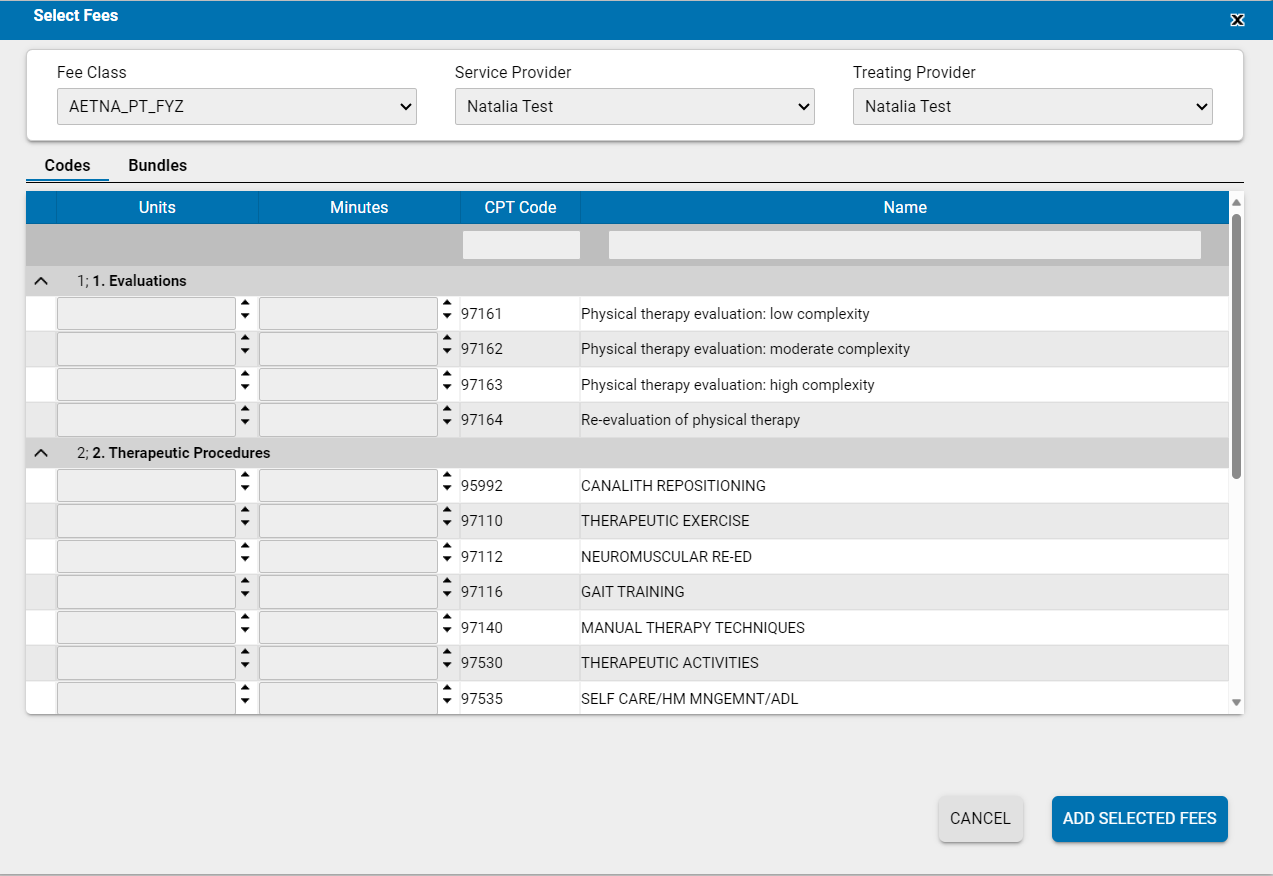Click the ADD SELECTED FEES button
The image size is (1273, 876).
tap(1139, 818)
